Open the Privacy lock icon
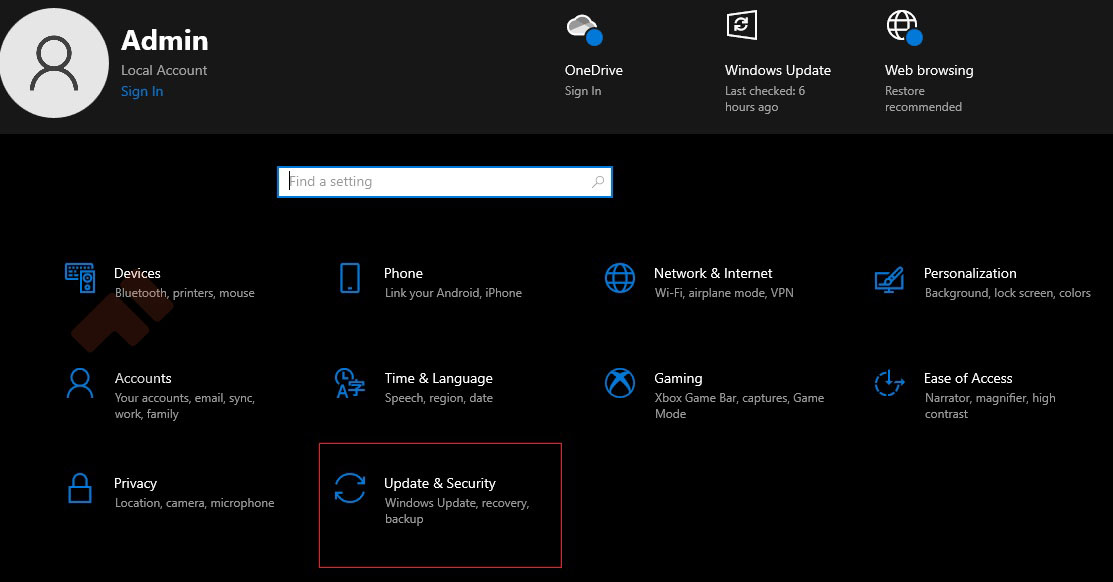 pos(80,488)
